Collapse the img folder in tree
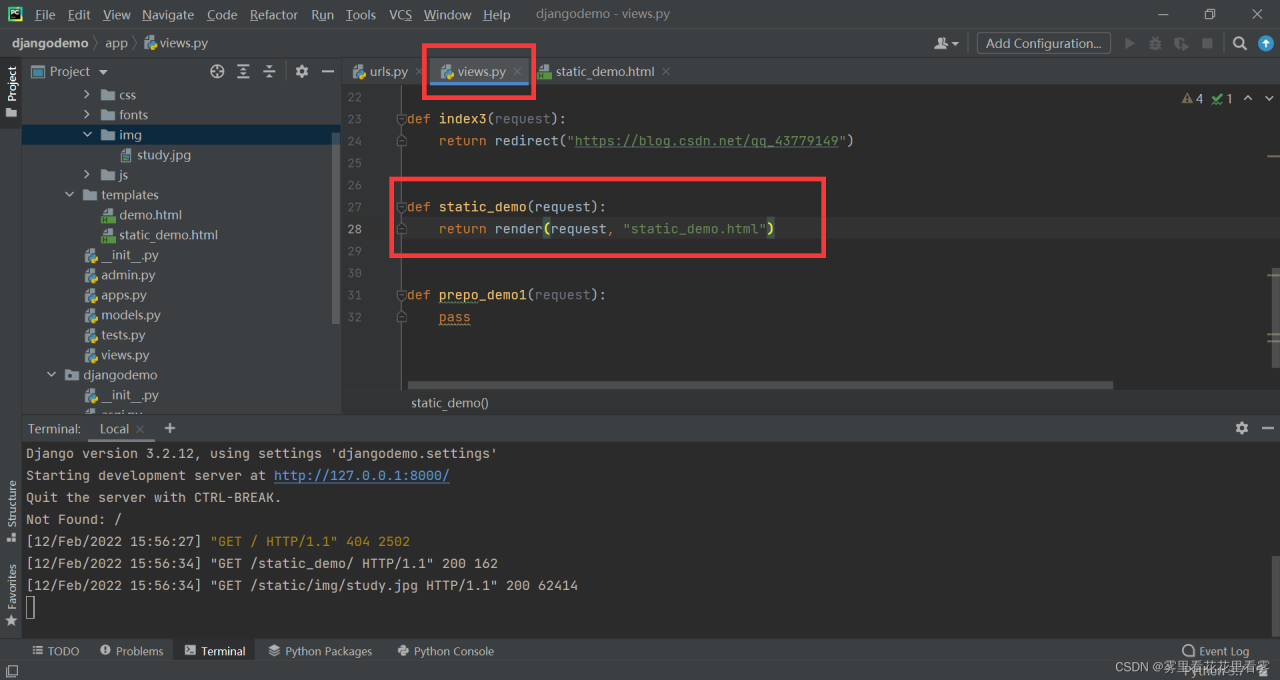1280x680 pixels. tap(87, 135)
